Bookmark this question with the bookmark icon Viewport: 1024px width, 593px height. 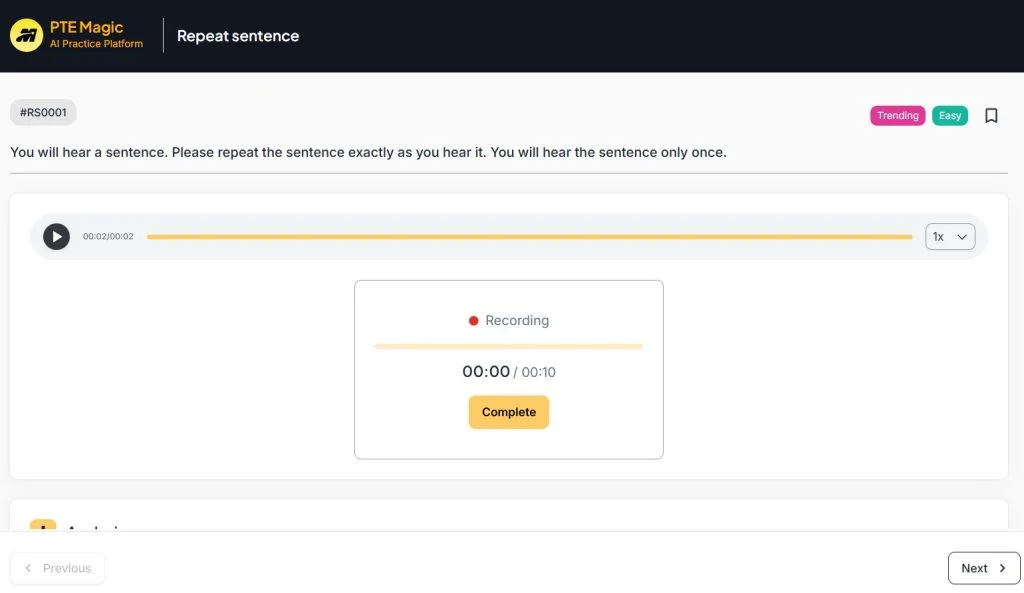click(x=991, y=116)
